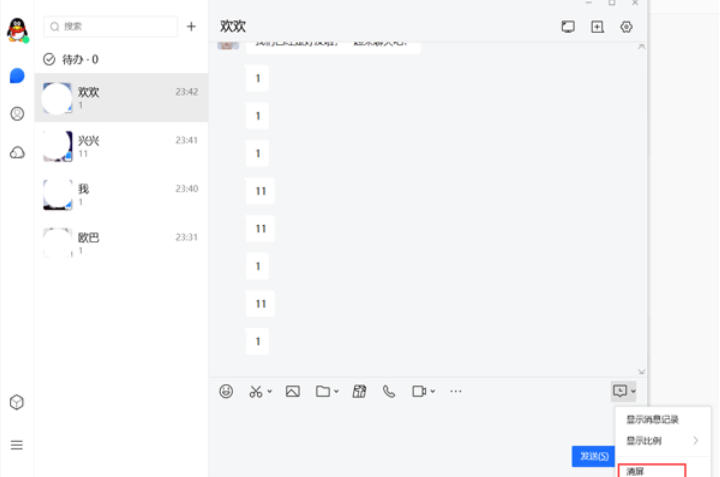Open the cube apps icon in sidebar
720x477 pixels.
(x=17, y=402)
